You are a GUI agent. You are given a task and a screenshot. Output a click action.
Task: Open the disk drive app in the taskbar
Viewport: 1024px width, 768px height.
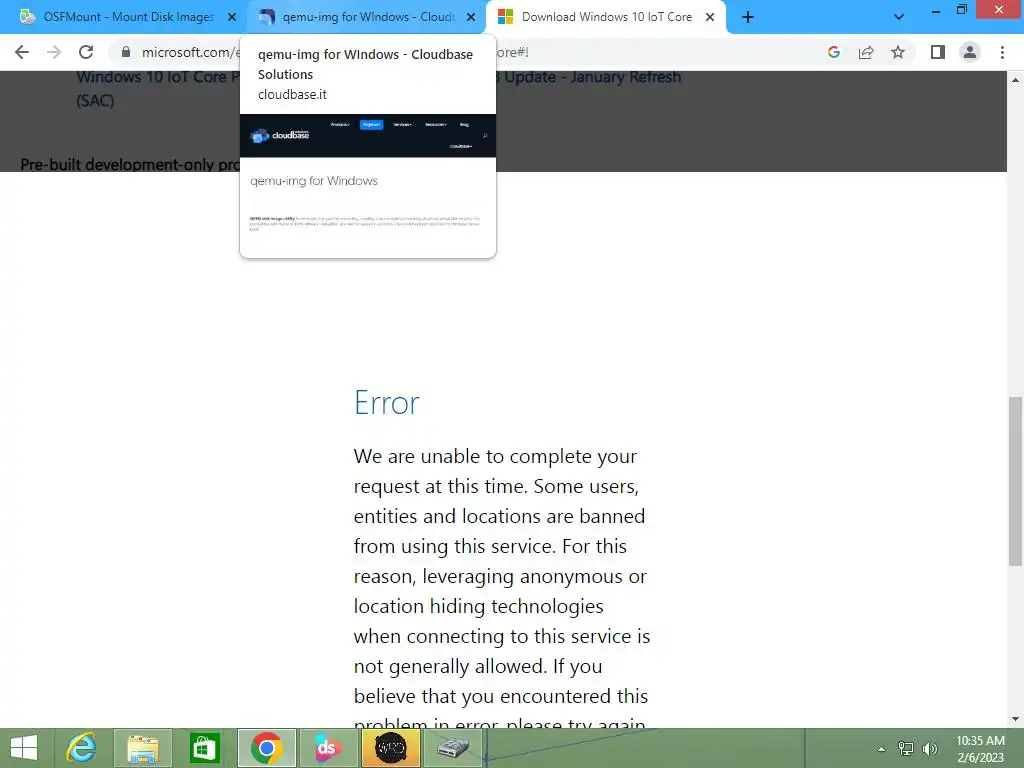452,748
